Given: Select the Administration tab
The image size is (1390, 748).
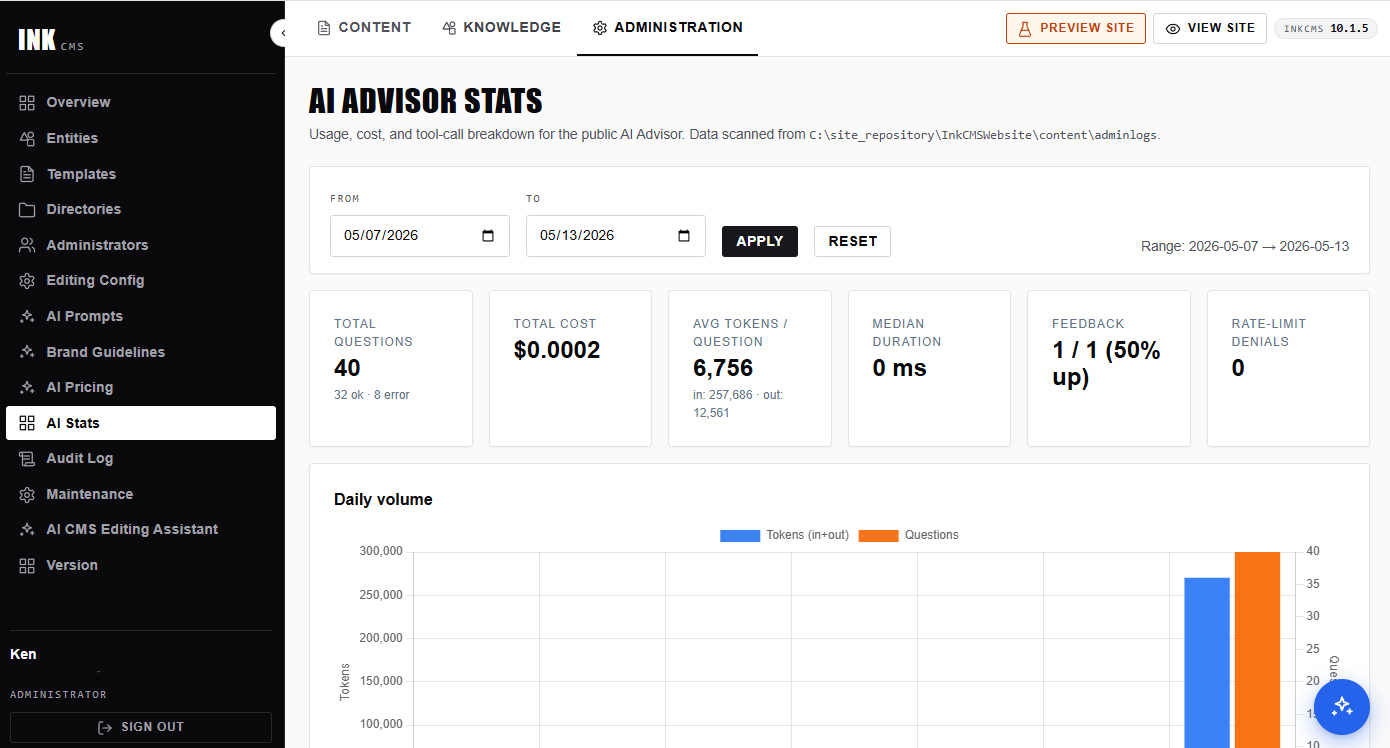Looking at the screenshot, I should pyautogui.click(x=667, y=28).
